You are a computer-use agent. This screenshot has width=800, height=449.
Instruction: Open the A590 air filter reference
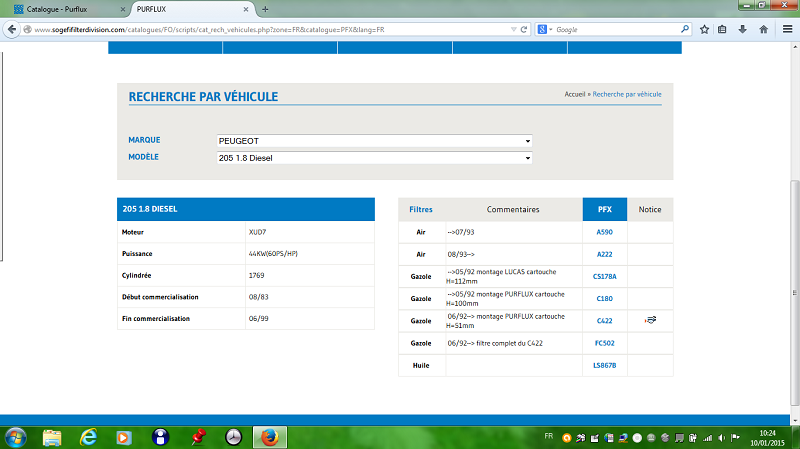[x=605, y=232]
